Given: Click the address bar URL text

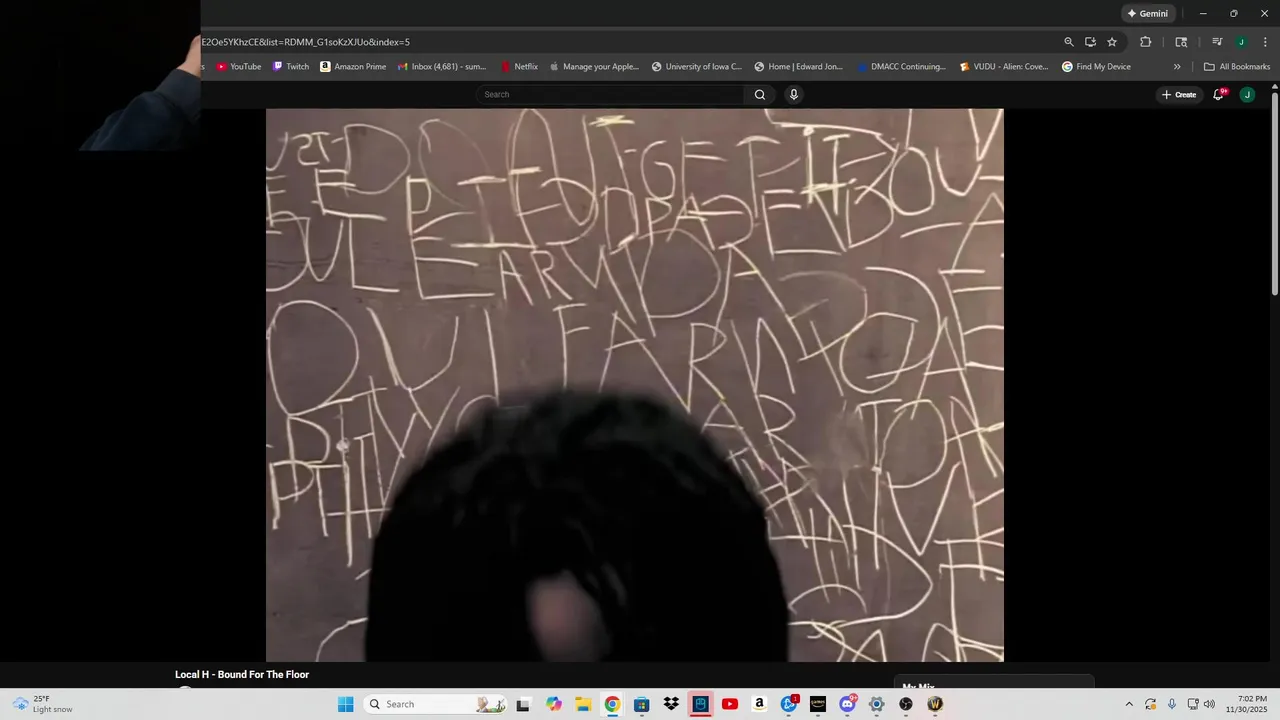Looking at the screenshot, I should 306,42.
